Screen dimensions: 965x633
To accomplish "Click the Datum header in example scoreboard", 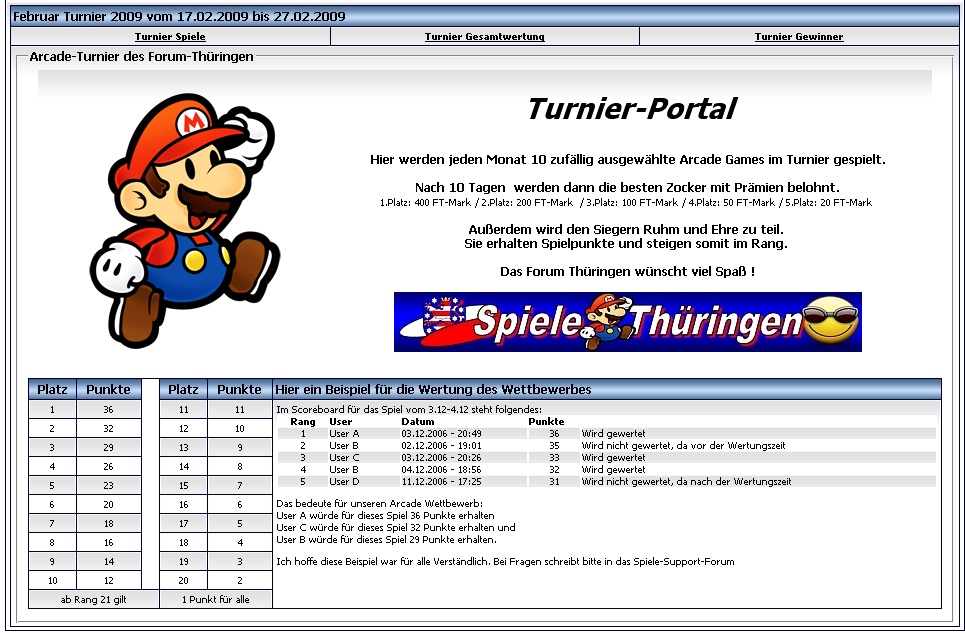I will click(x=418, y=422).
